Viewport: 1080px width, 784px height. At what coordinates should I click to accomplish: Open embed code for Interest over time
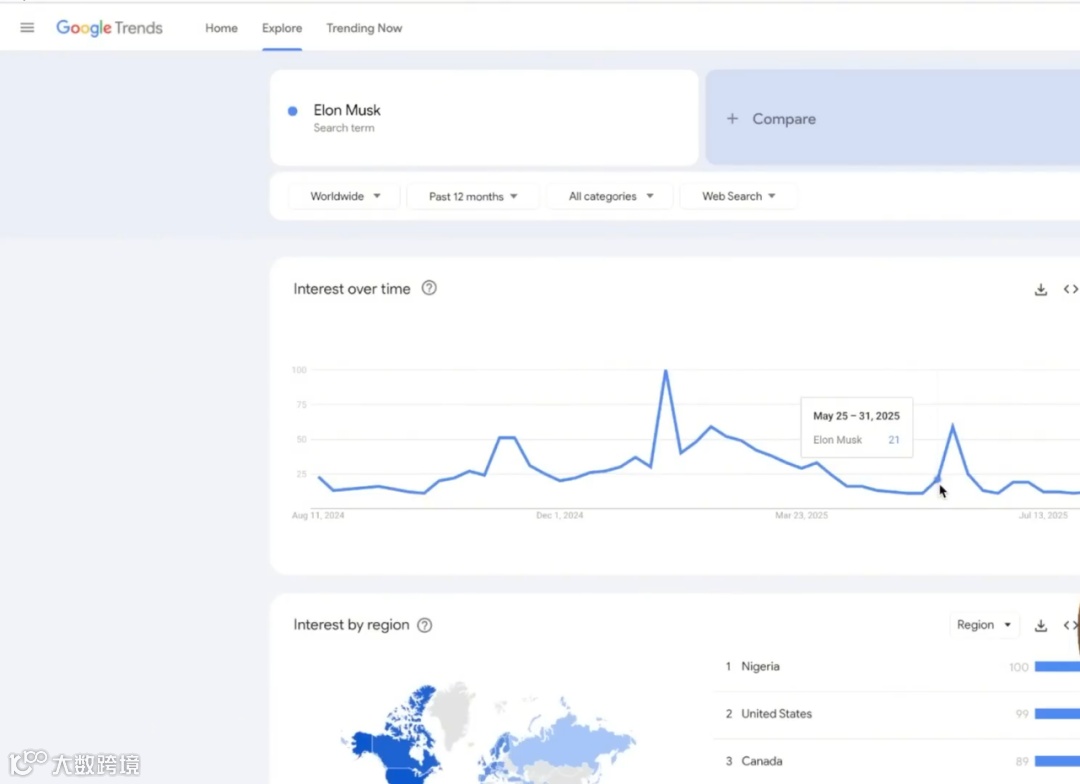click(x=1069, y=289)
